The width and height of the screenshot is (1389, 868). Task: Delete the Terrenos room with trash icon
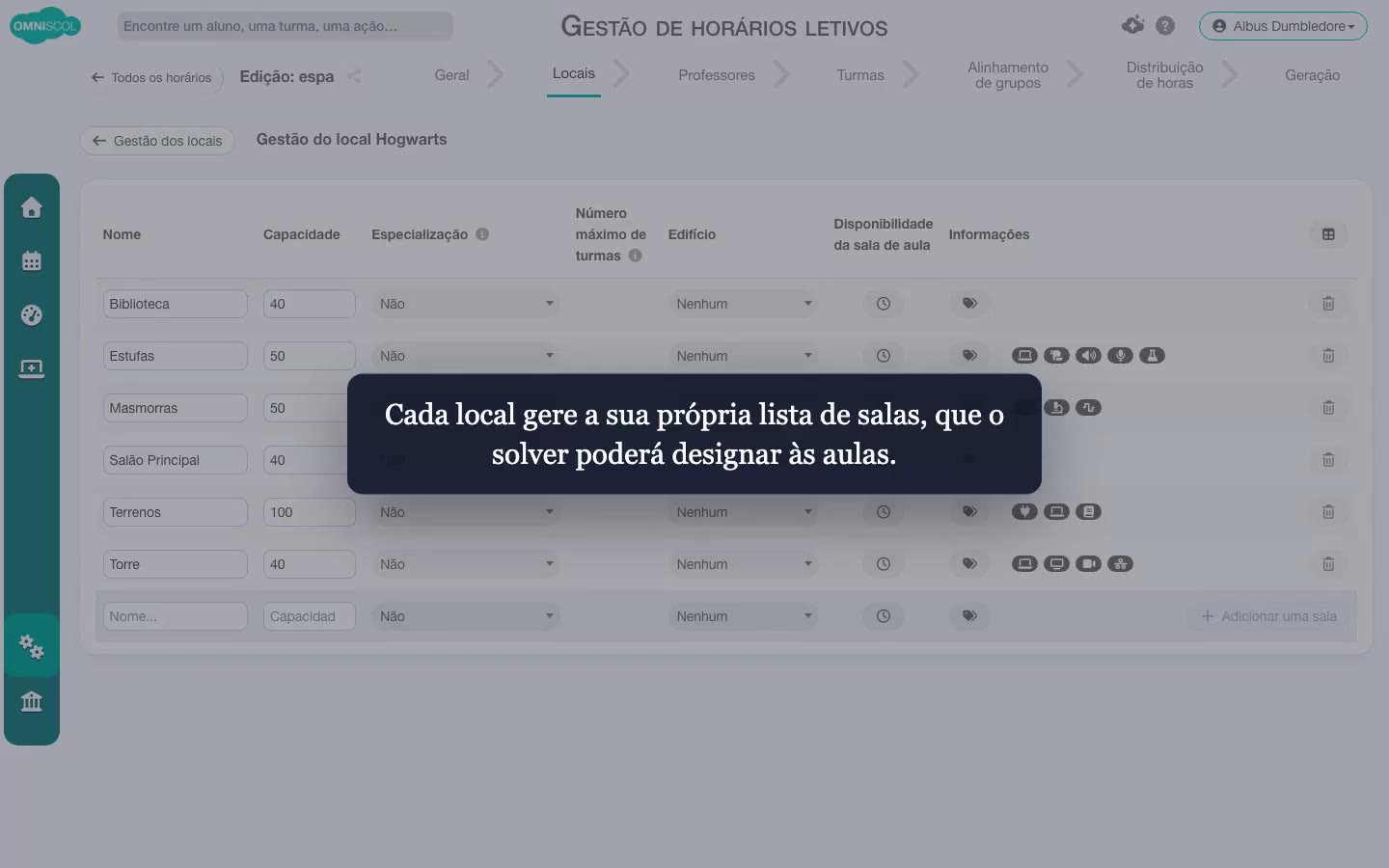1328,512
